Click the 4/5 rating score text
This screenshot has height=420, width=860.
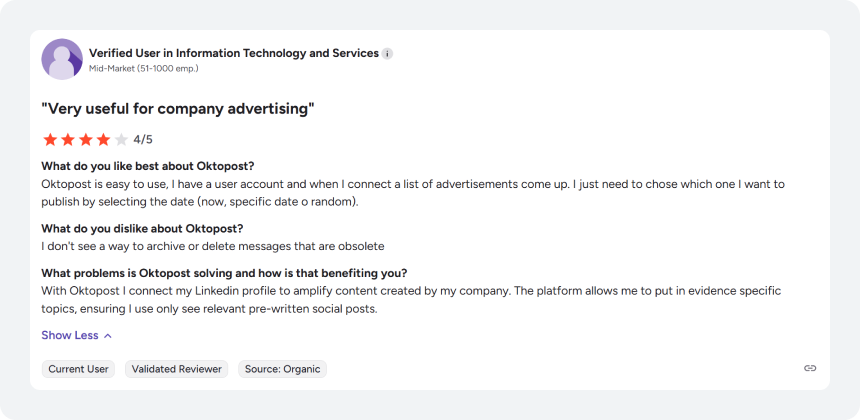coord(143,140)
